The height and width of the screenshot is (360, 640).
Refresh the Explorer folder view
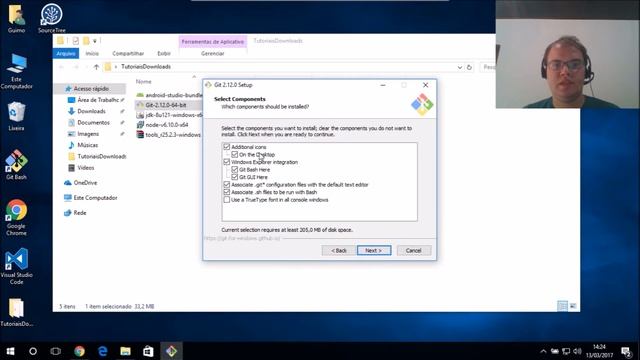click(x=469, y=67)
